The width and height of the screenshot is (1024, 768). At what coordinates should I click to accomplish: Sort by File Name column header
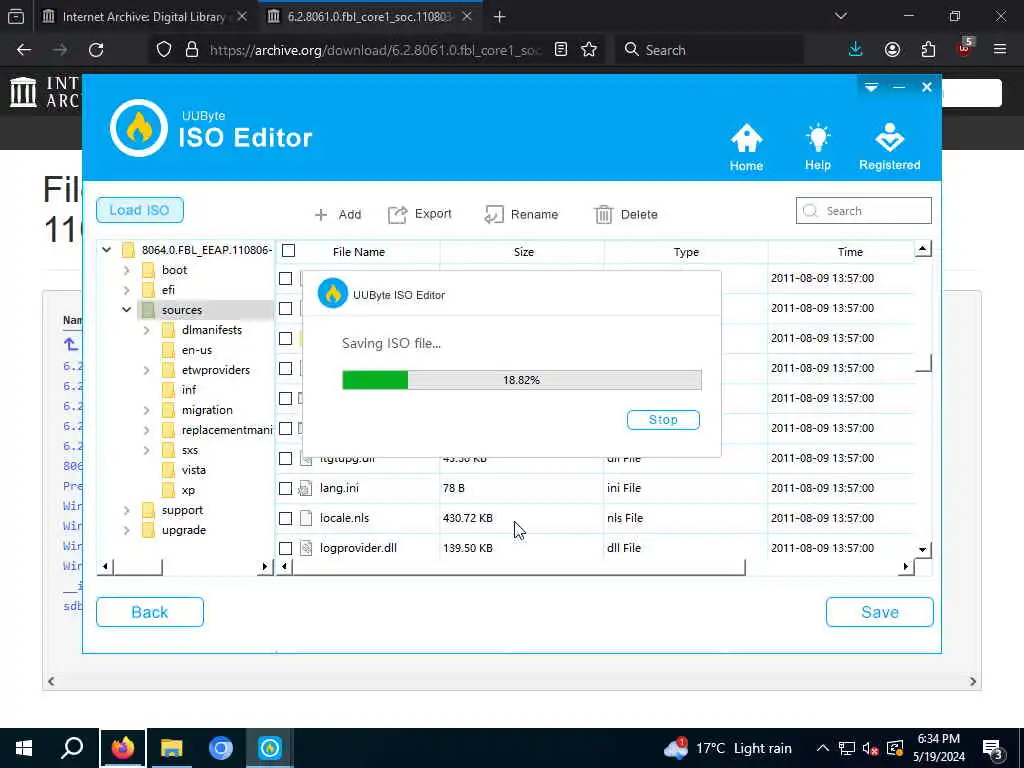point(359,251)
